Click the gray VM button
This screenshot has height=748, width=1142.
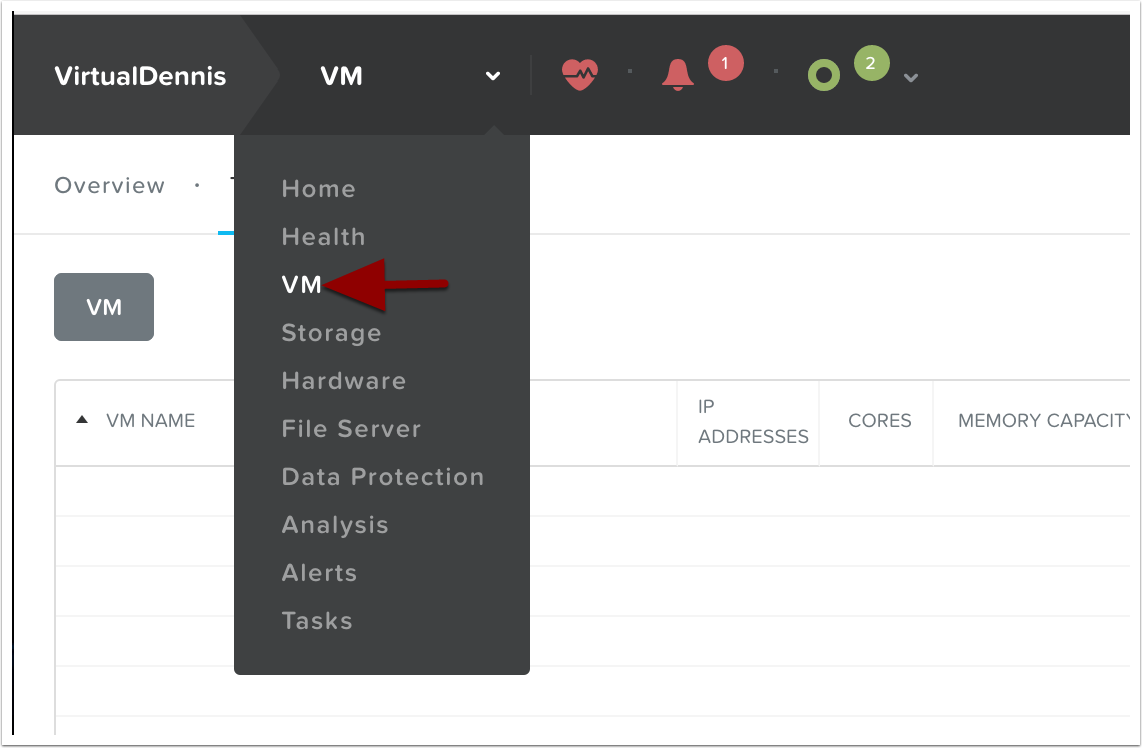coord(104,307)
